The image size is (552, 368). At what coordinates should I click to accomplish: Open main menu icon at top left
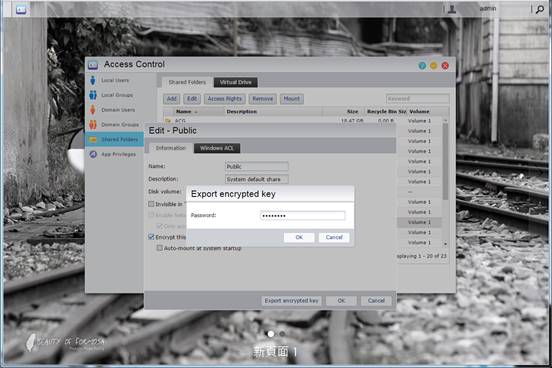tap(21, 10)
